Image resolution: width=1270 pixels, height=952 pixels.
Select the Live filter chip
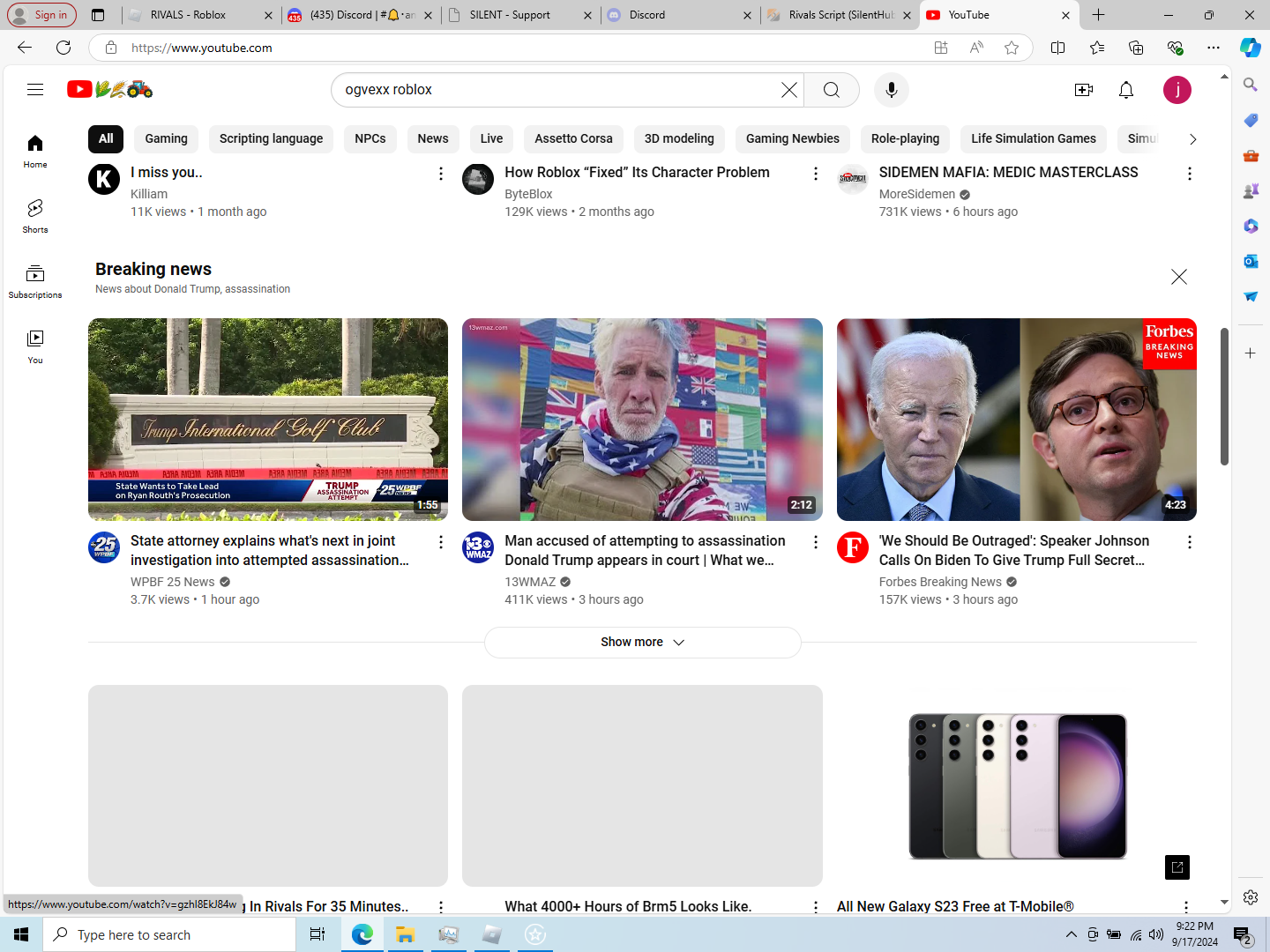(491, 138)
